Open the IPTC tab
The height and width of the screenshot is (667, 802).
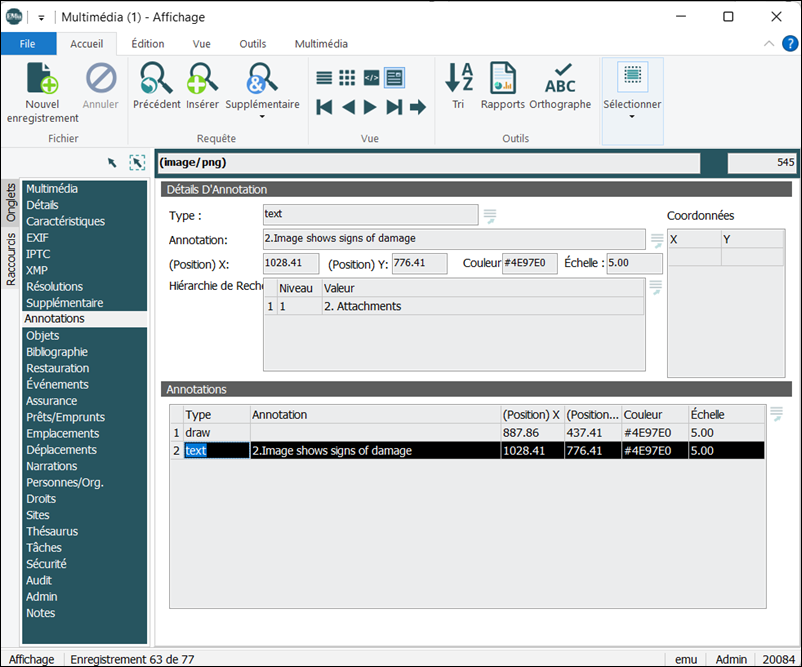point(84,254)
